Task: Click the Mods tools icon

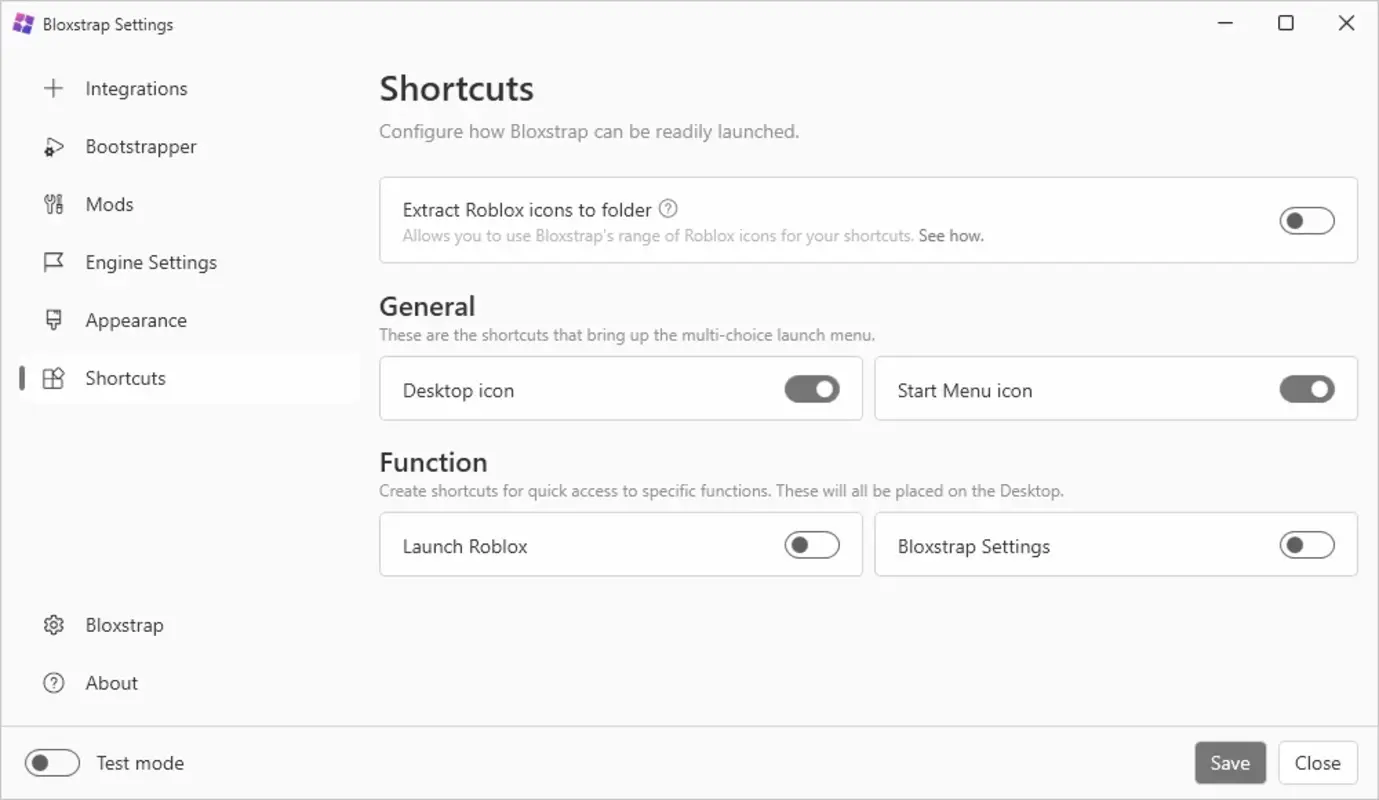Action: [x=54, y=204]
